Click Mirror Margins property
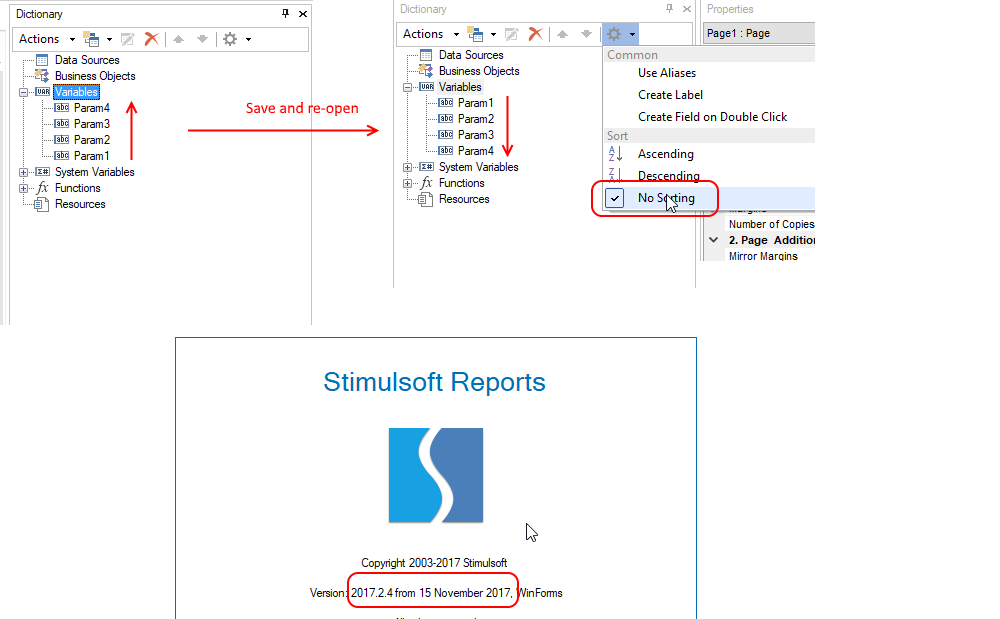This screenshot has height=619, width=1000. point(763,256)
